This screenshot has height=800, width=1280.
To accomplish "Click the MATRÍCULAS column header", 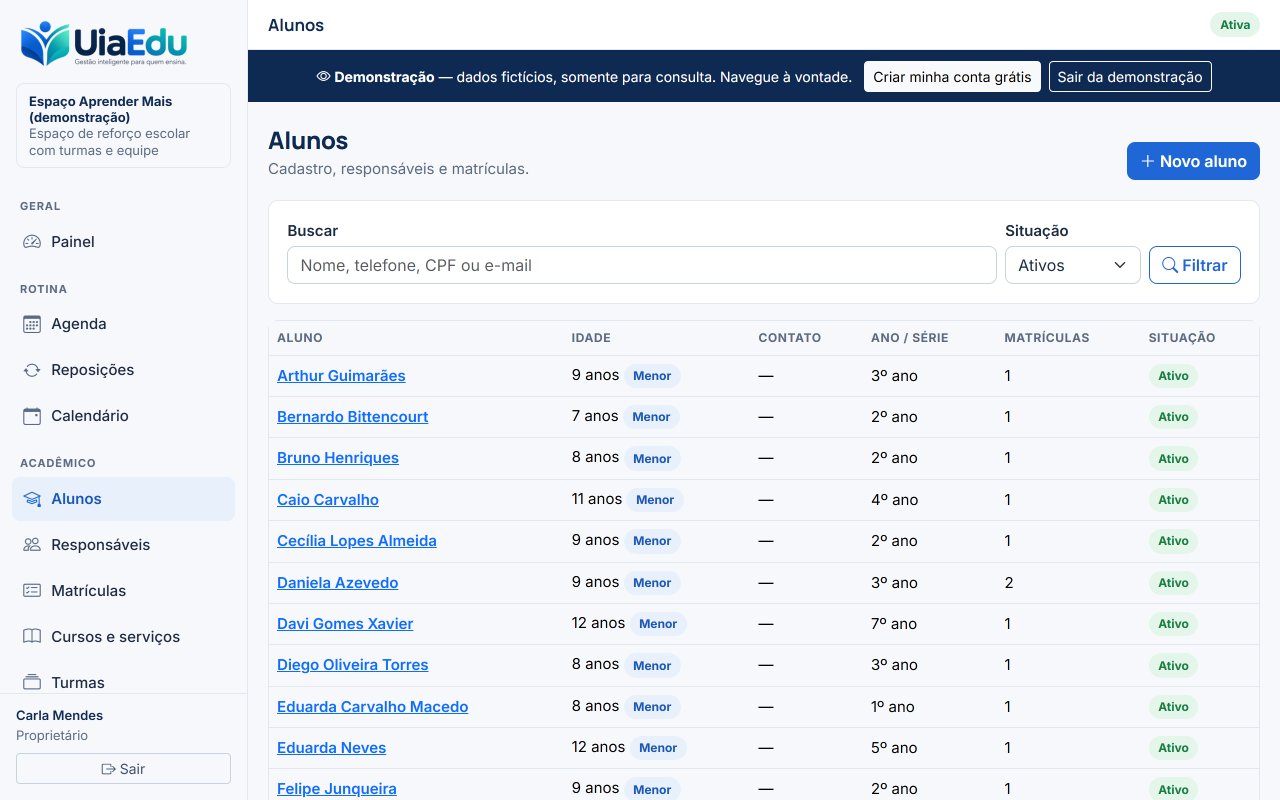I will (1047, 338).
